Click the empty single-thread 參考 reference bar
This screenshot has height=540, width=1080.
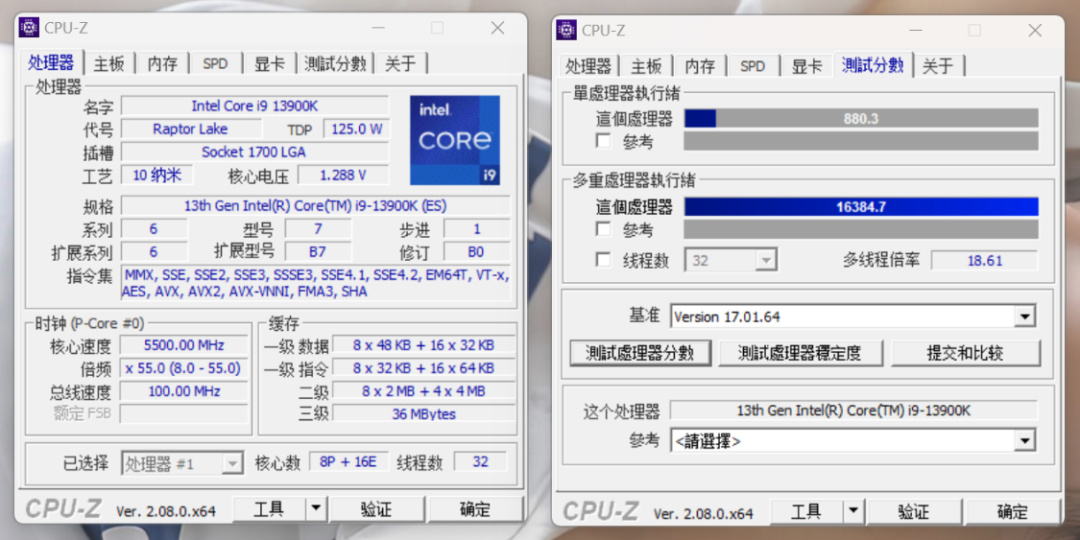(861, 141)
